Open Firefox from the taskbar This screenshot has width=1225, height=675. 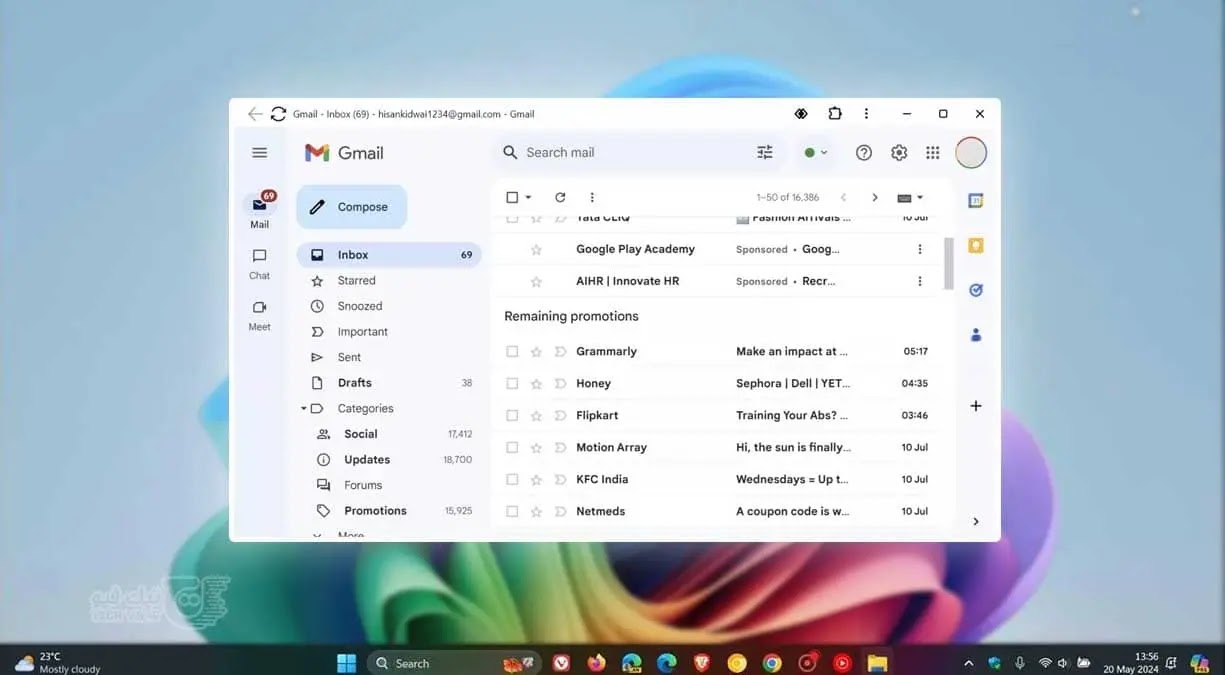point(597,662)
